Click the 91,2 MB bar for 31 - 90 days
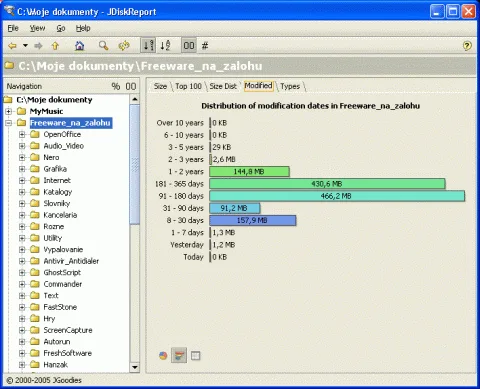Screen dimensions: 480x389 235,208
